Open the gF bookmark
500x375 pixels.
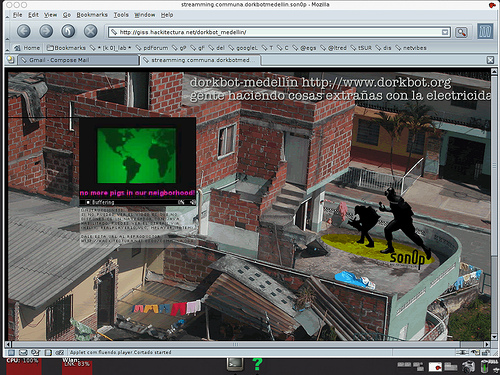pyautogui.click(x=198, y=48)
